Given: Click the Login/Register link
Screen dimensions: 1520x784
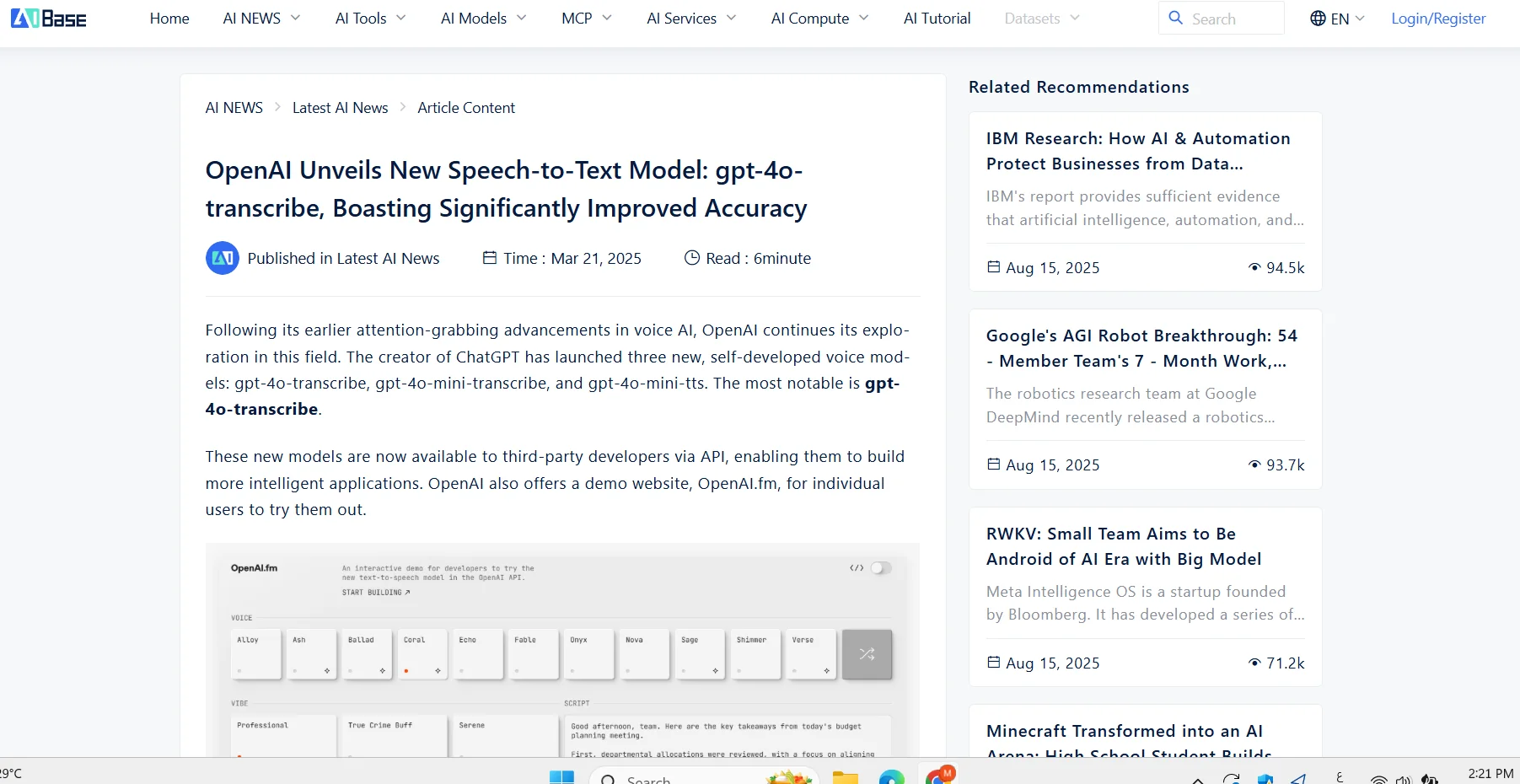Looking at the screenshot, I should click(x=1437, y=19).
